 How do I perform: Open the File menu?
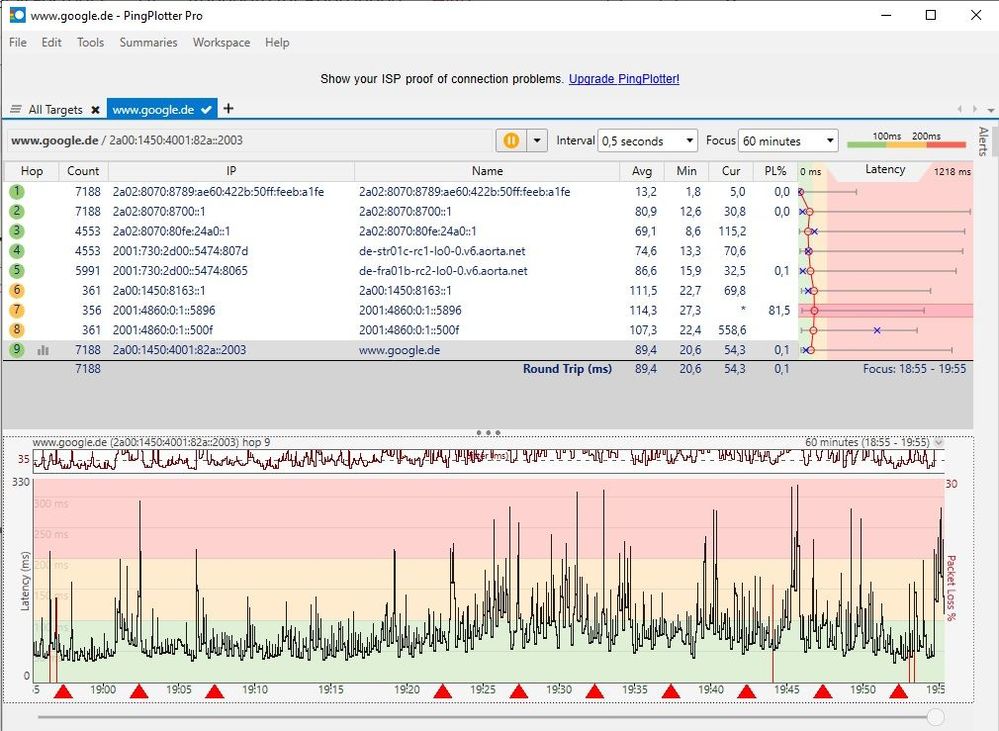(18, 42)
